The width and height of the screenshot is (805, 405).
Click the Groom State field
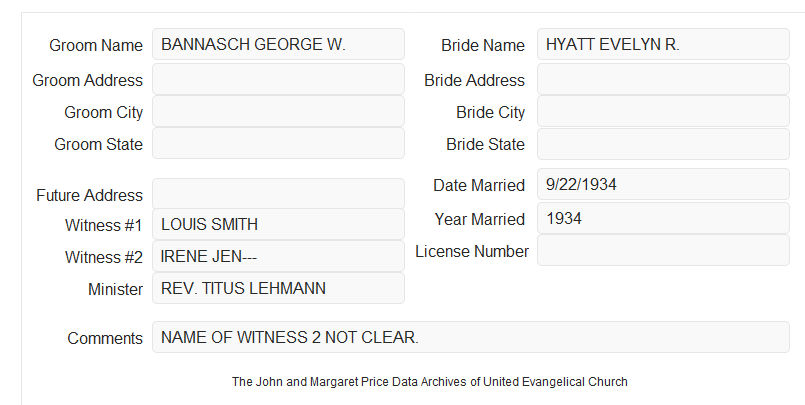pos(278,143)
